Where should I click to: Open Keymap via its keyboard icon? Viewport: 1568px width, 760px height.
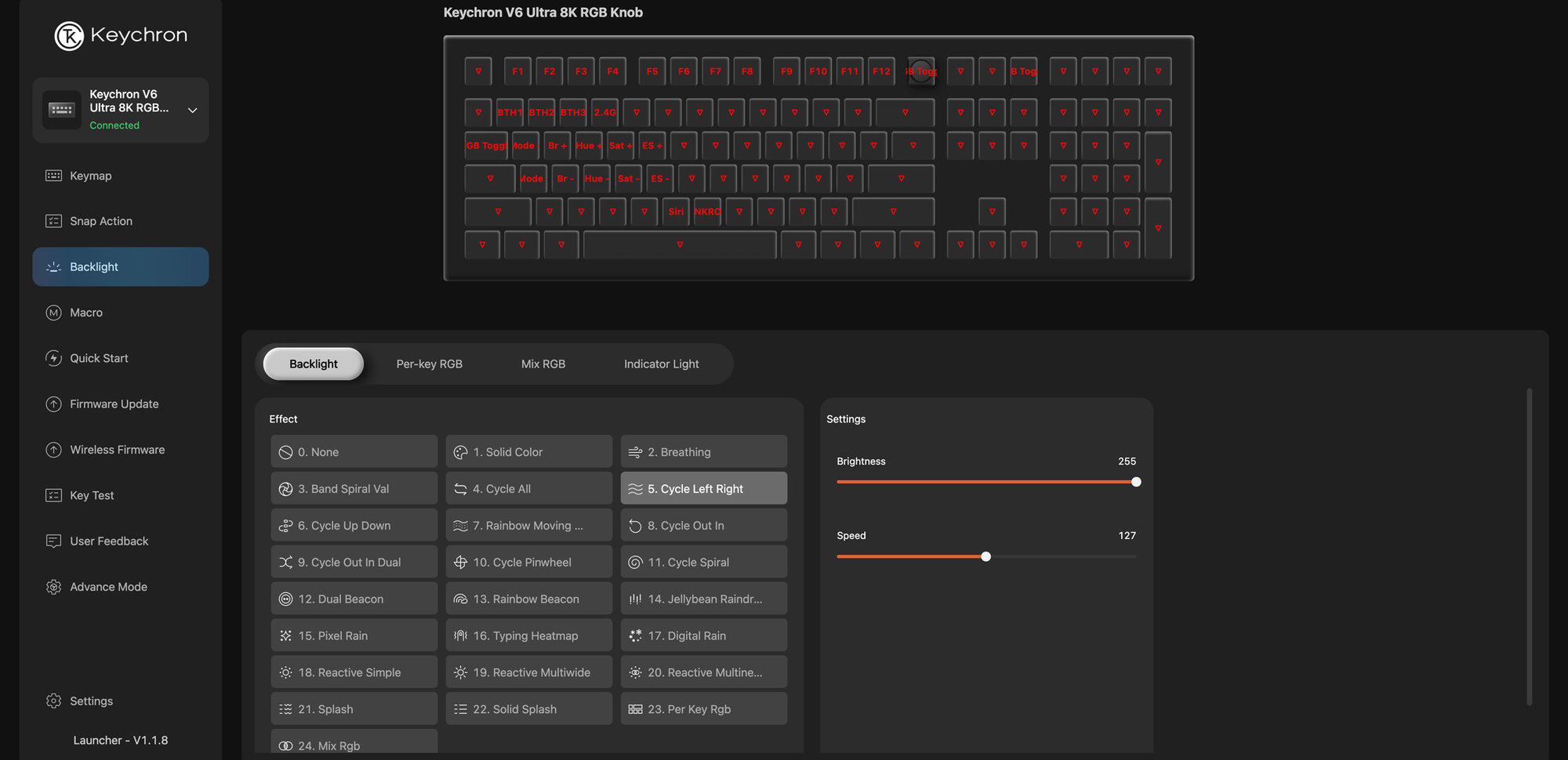click(x=53, y=176)
